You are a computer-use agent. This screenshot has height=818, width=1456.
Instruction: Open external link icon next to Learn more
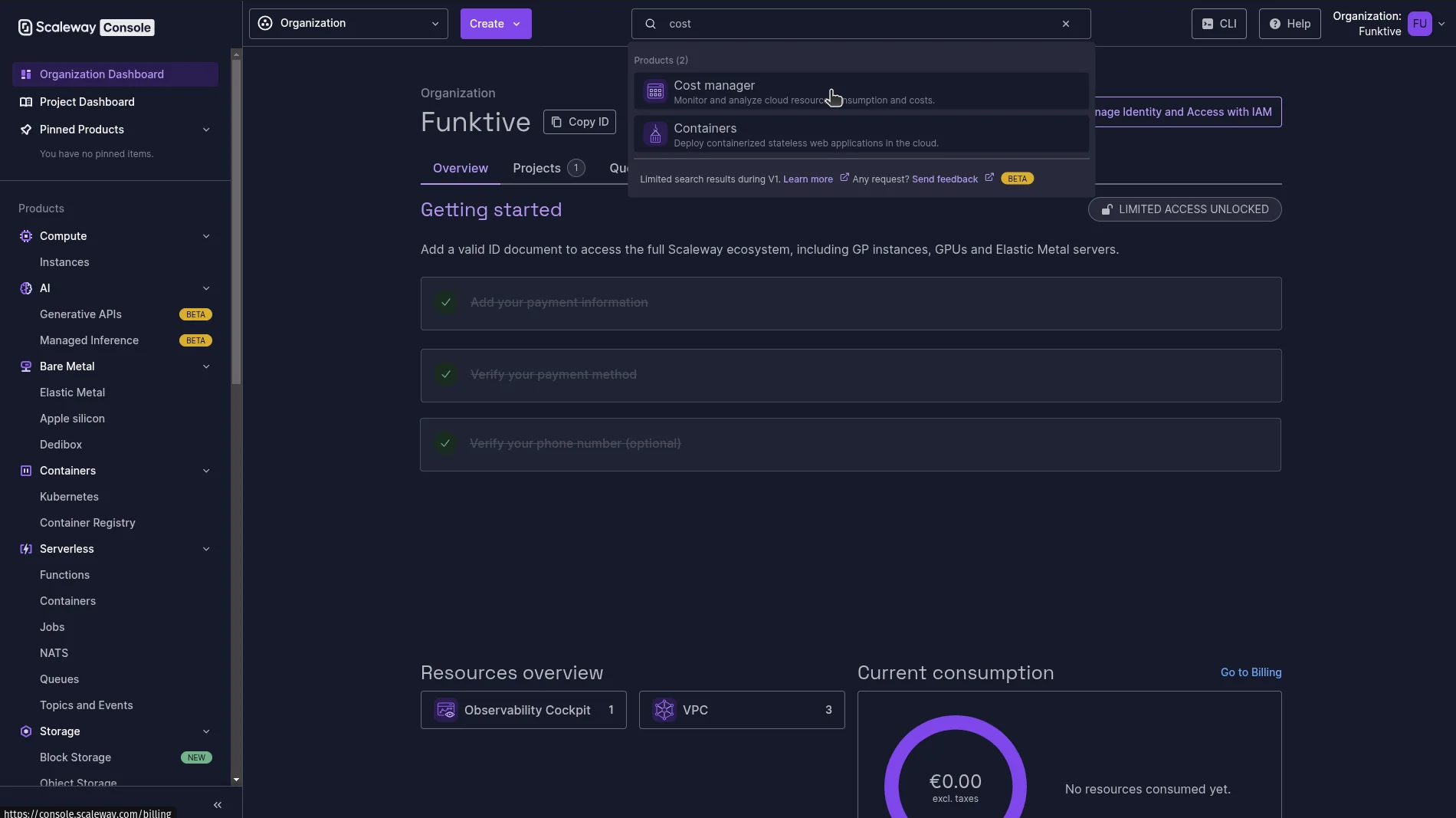click(x=844, y=178)
